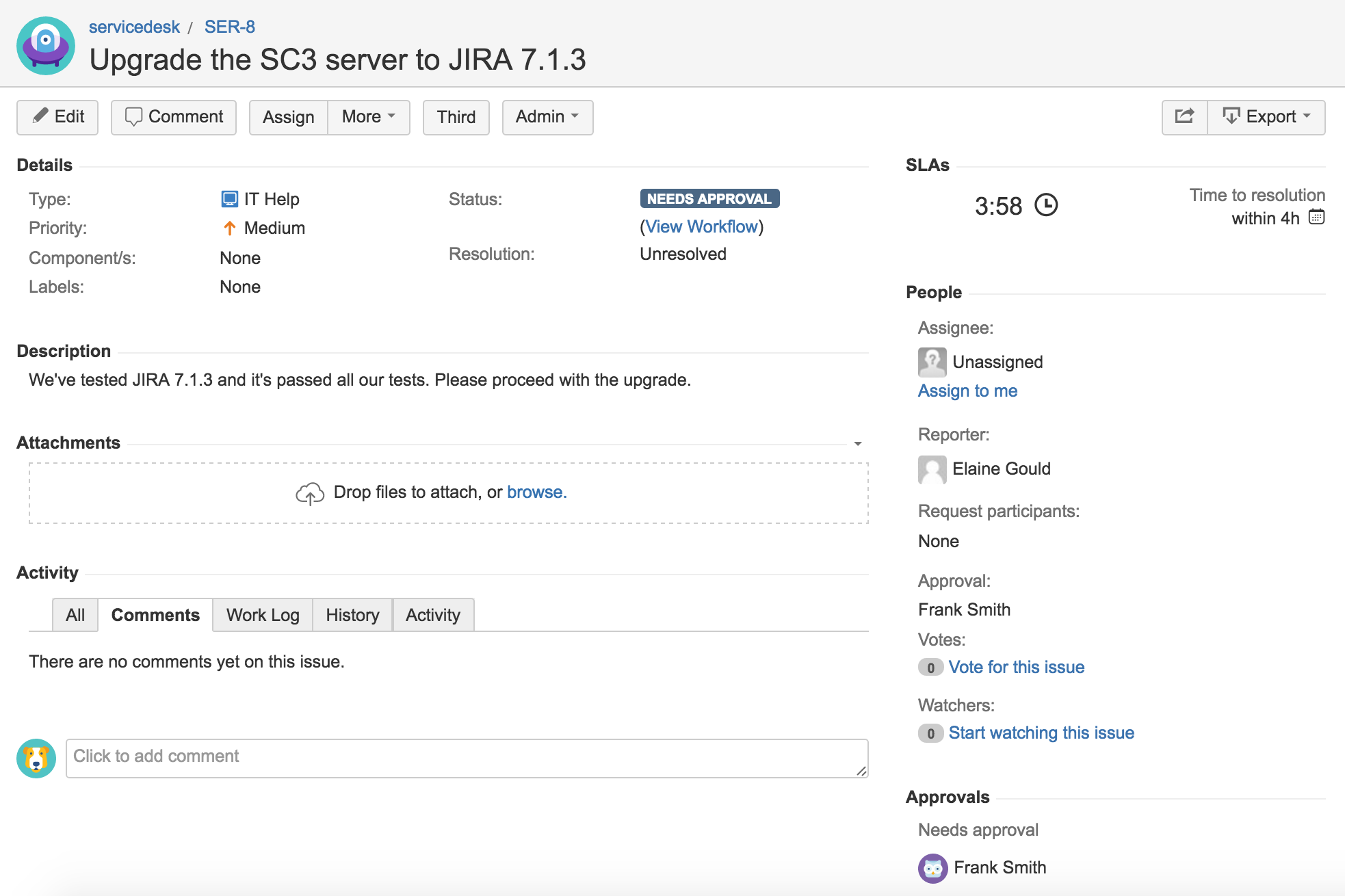Click Frank Smith's approver avatar
This screenshot has width=1345, height=896.
click(932, 868)
